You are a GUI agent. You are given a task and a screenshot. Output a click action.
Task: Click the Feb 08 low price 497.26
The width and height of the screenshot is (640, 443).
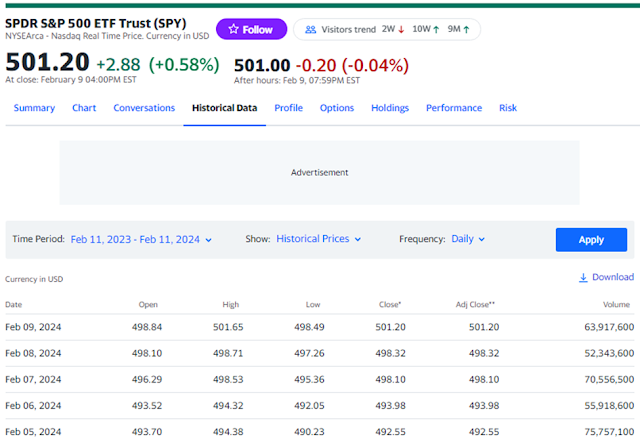309,353
